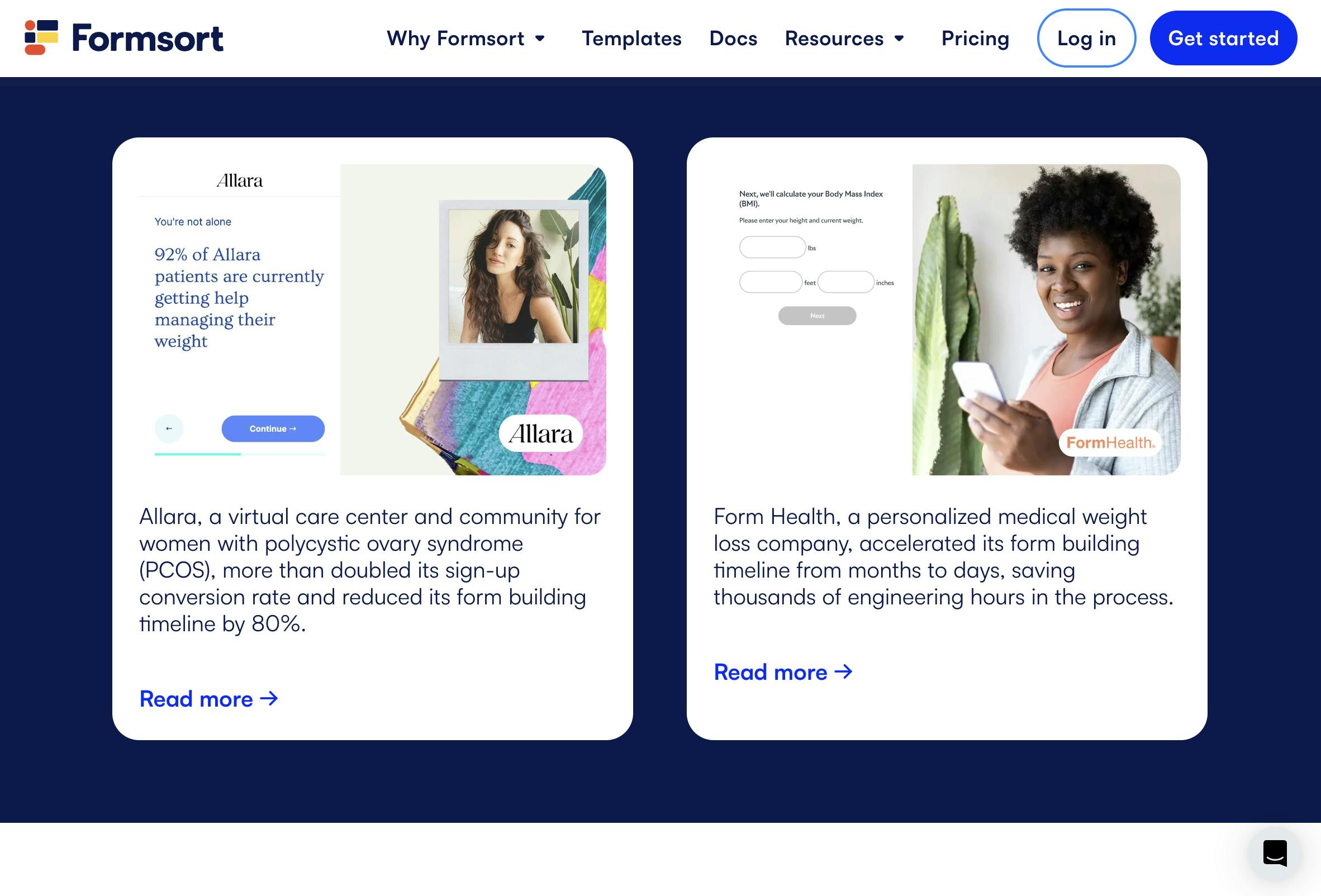Open the 'Templates' menu item
The height and width of the screenshot is (896, 1321).
631,37
